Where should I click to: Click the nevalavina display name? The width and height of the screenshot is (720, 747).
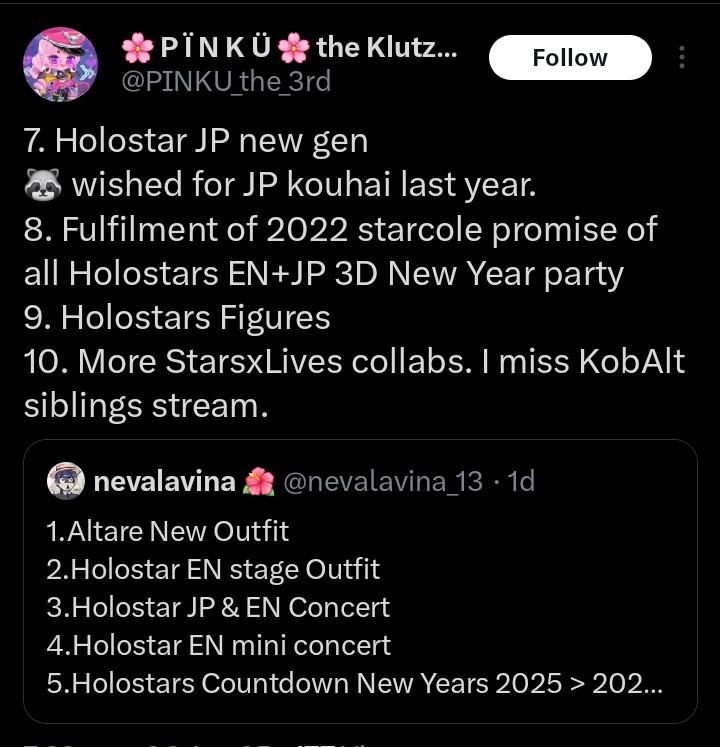coord(165,482)
